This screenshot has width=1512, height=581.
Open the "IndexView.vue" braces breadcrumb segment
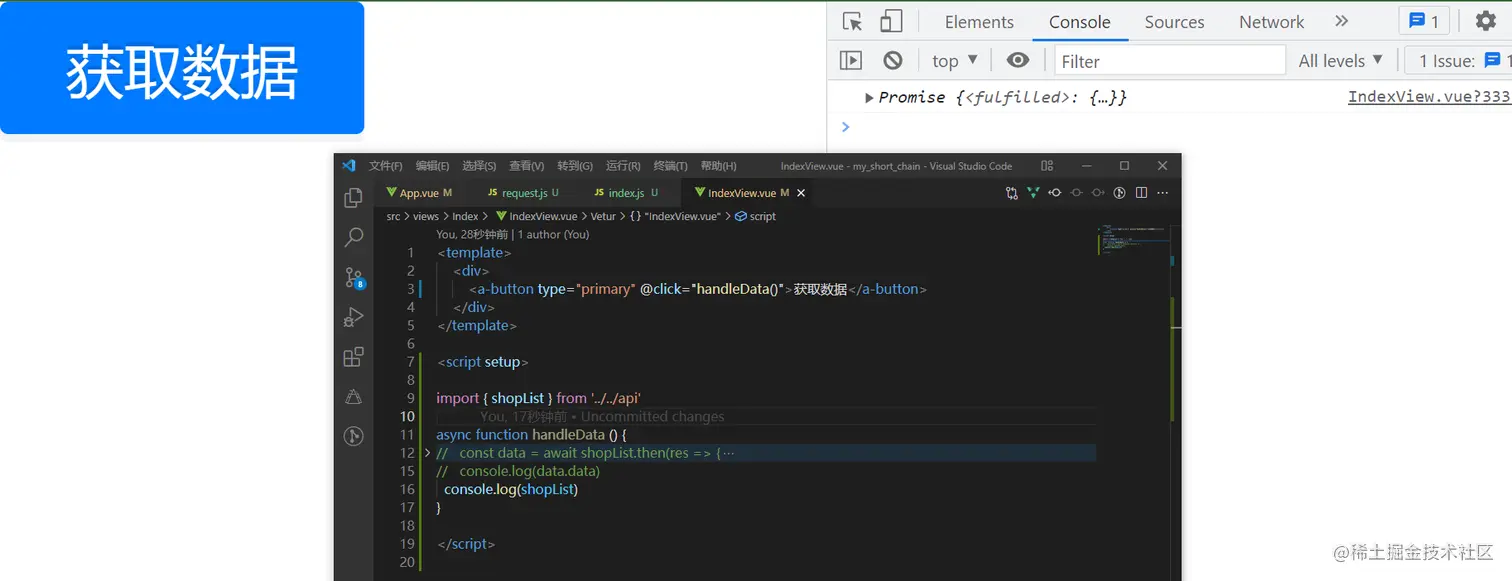[x=675, y=216]
